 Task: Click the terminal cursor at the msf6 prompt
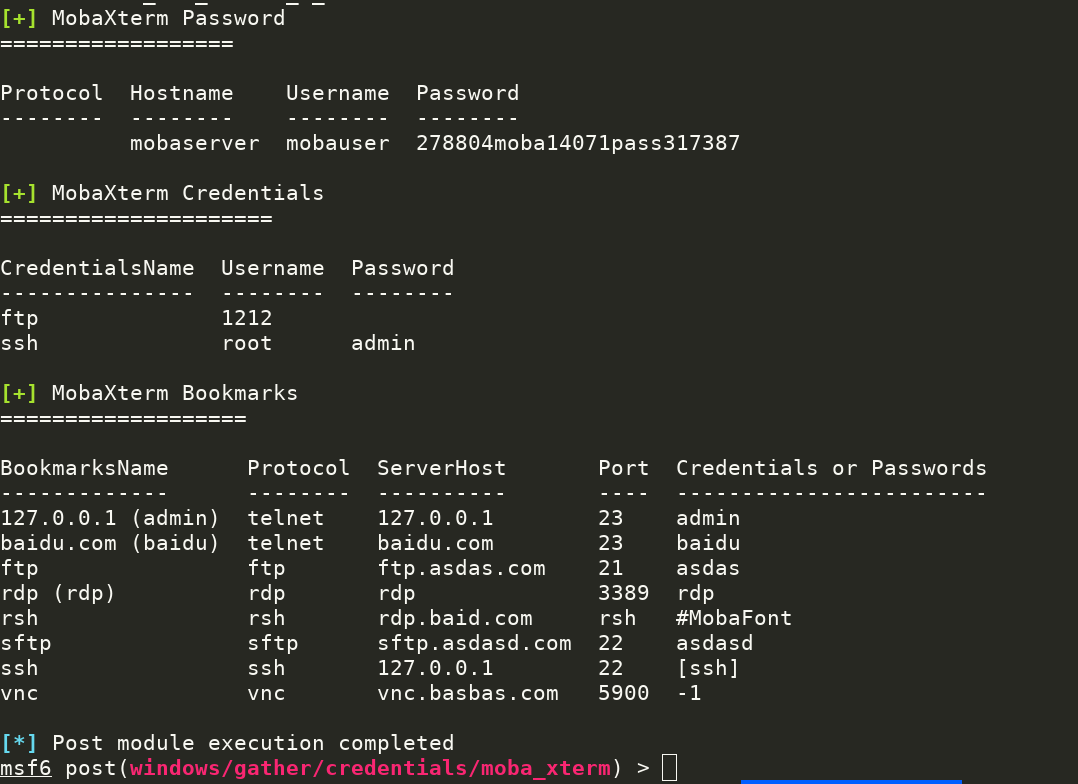pos(669,768)
